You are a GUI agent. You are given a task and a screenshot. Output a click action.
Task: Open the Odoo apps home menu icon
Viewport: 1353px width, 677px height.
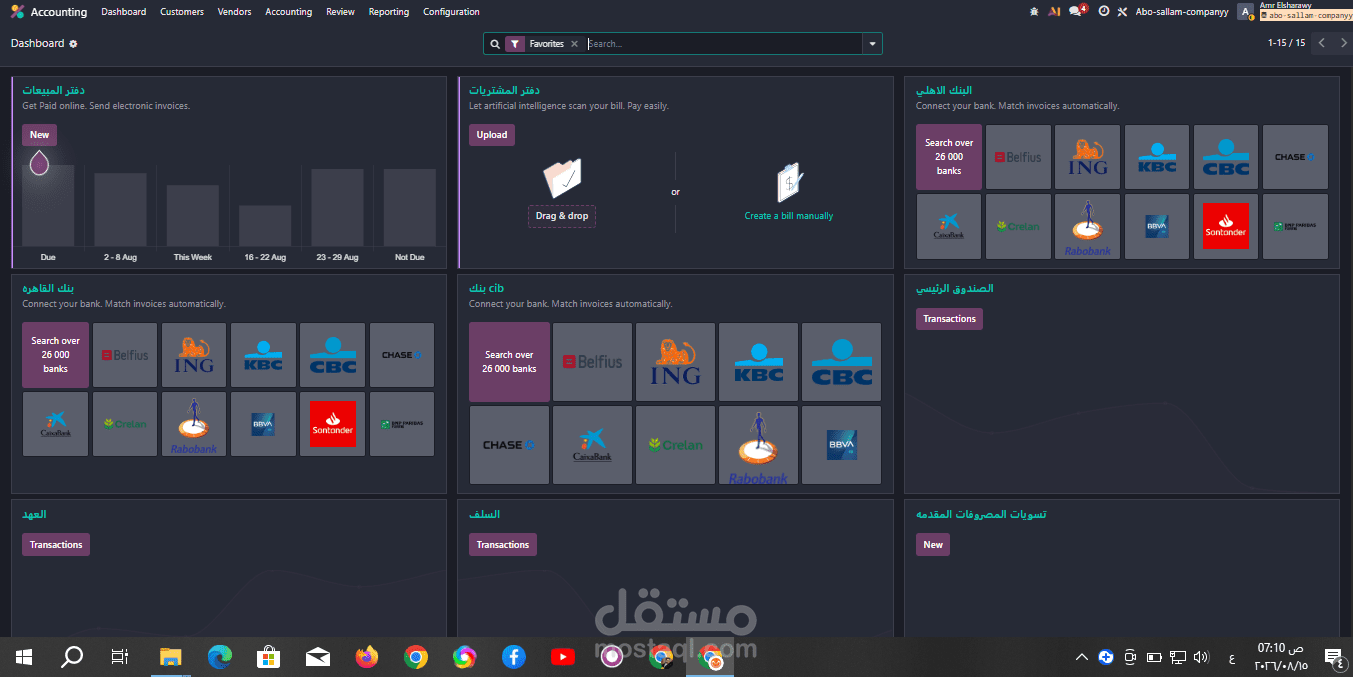18,12
